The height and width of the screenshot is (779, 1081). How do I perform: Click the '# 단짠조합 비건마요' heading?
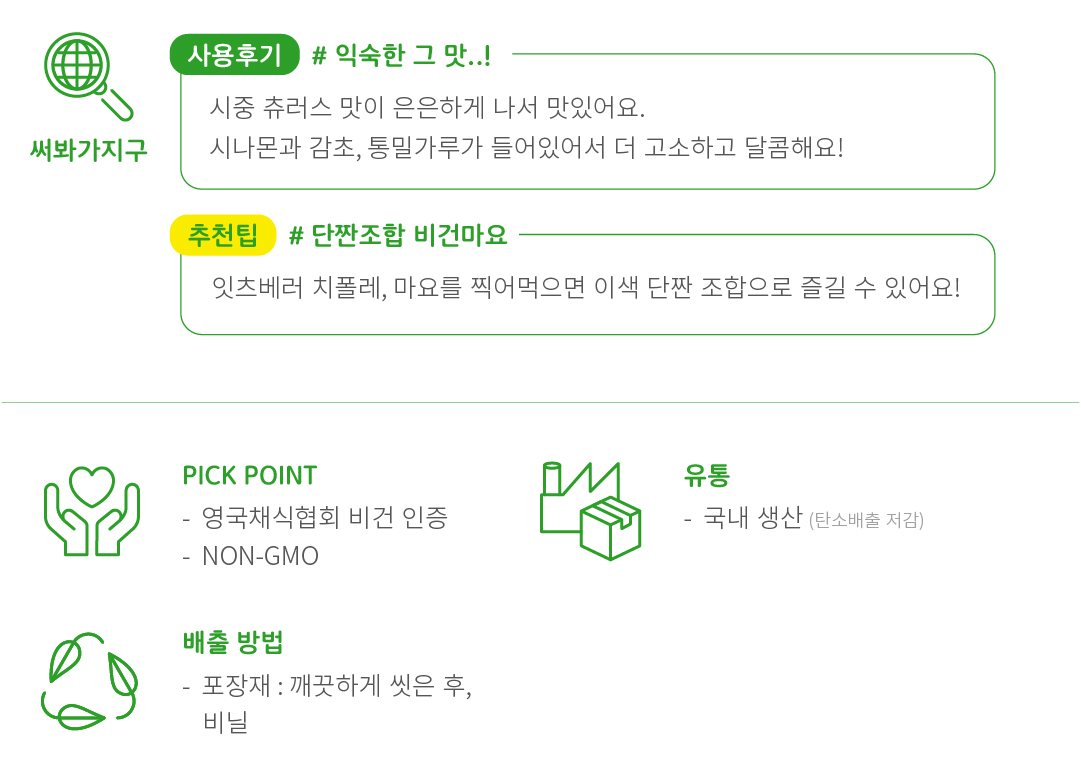[398, 236]
